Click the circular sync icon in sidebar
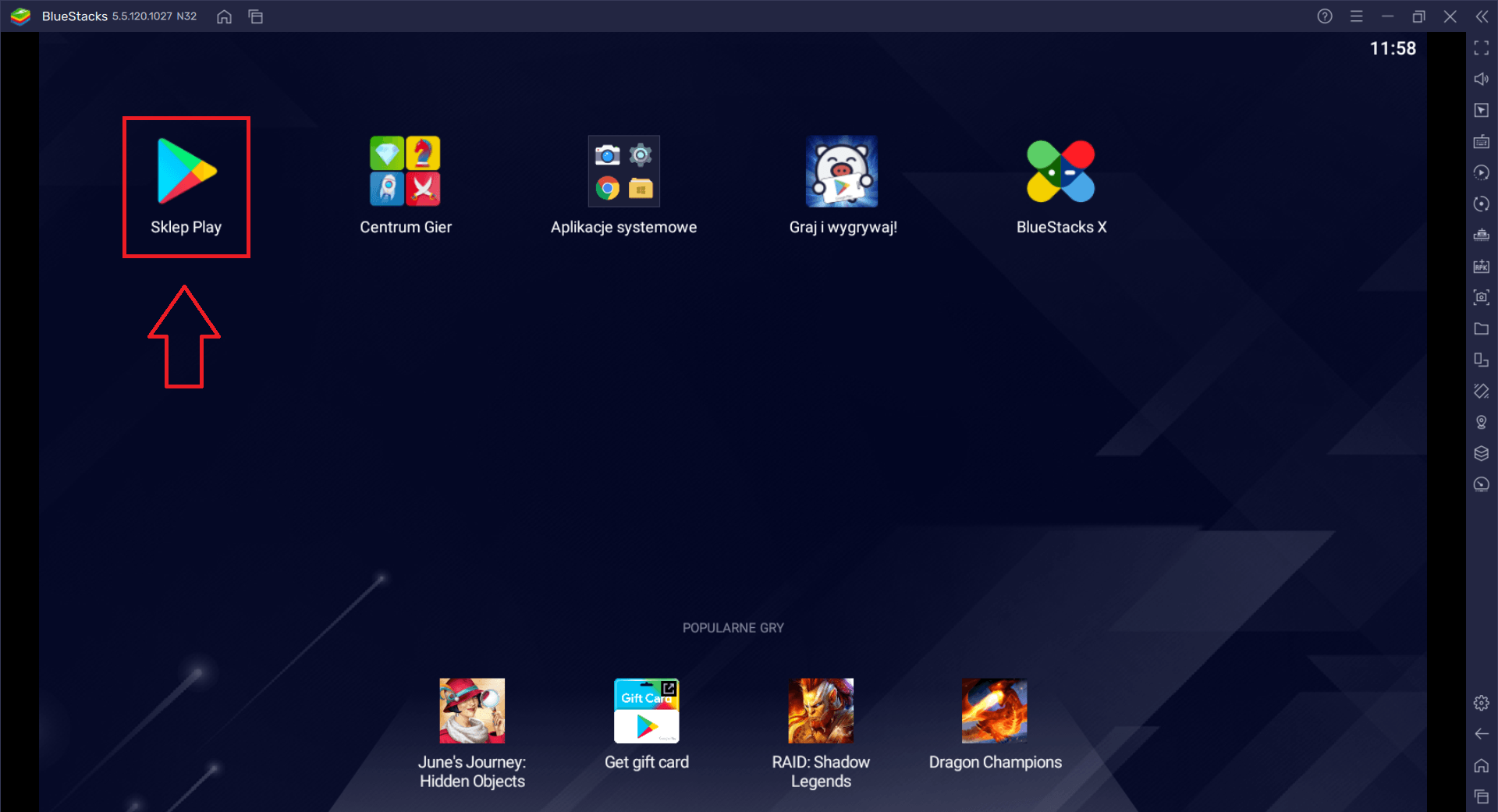Viewport: 1498px width, 812px height. (x=1482, y=204)
